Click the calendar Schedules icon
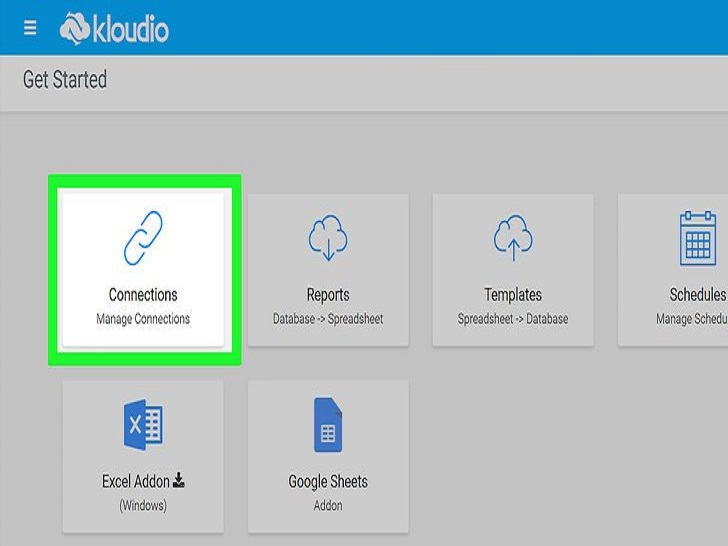728x546 pixels. [x=697, y=238]
